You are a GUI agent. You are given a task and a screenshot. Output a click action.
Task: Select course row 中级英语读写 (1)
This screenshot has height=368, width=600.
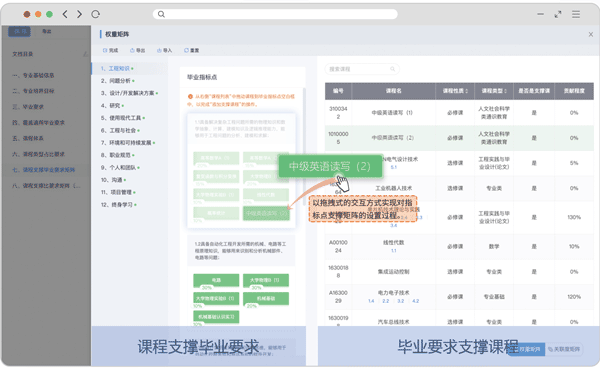459,113
